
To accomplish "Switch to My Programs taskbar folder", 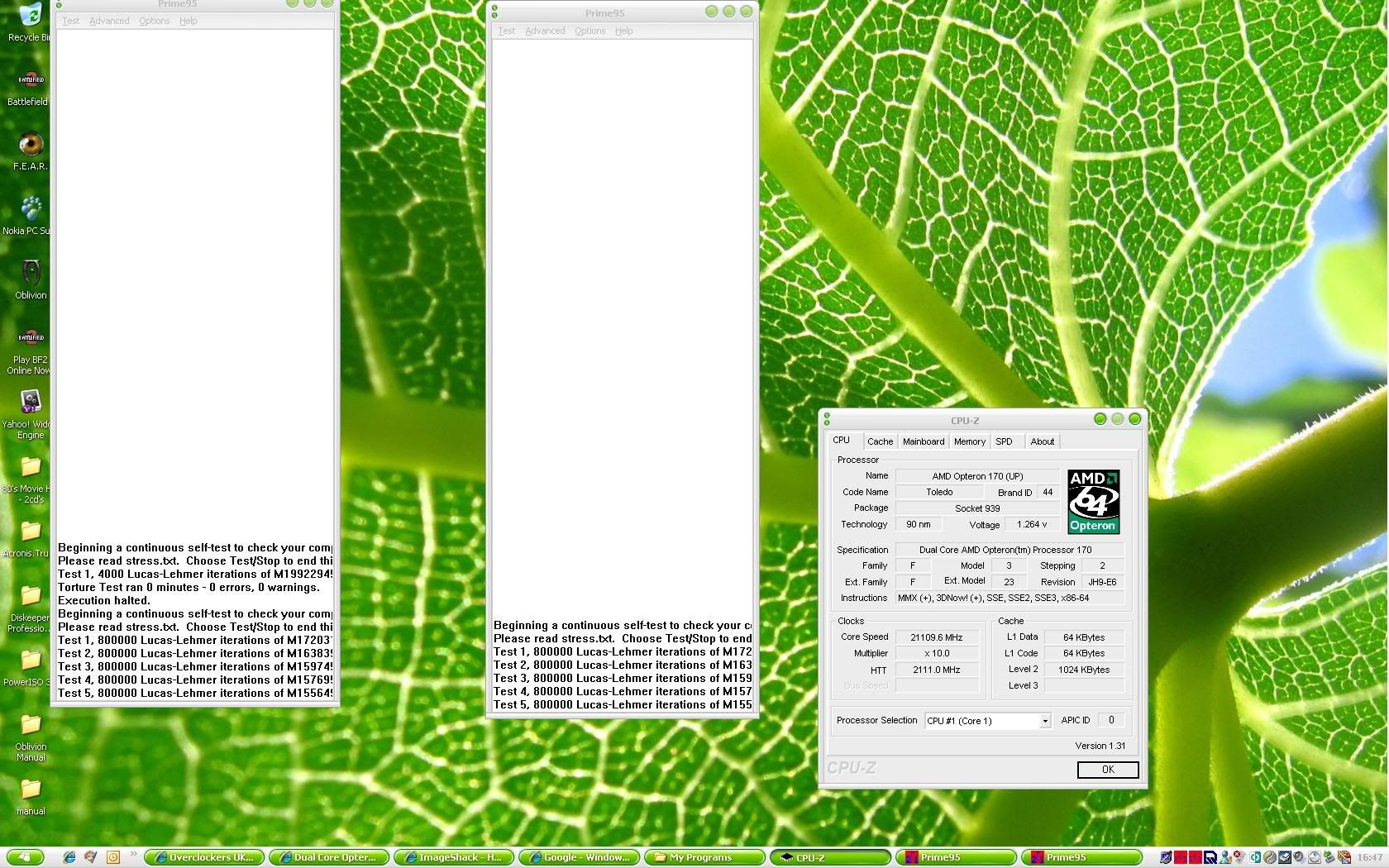I will (704, 857).
